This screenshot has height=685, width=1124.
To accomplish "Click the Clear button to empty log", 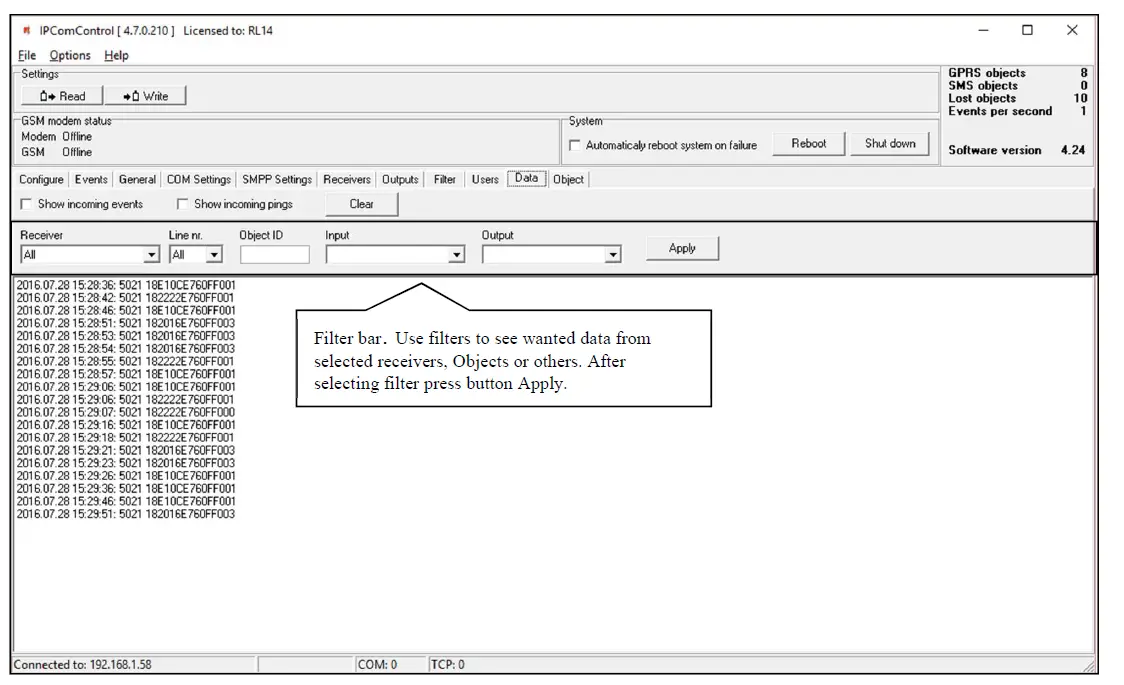I will 361,204.
